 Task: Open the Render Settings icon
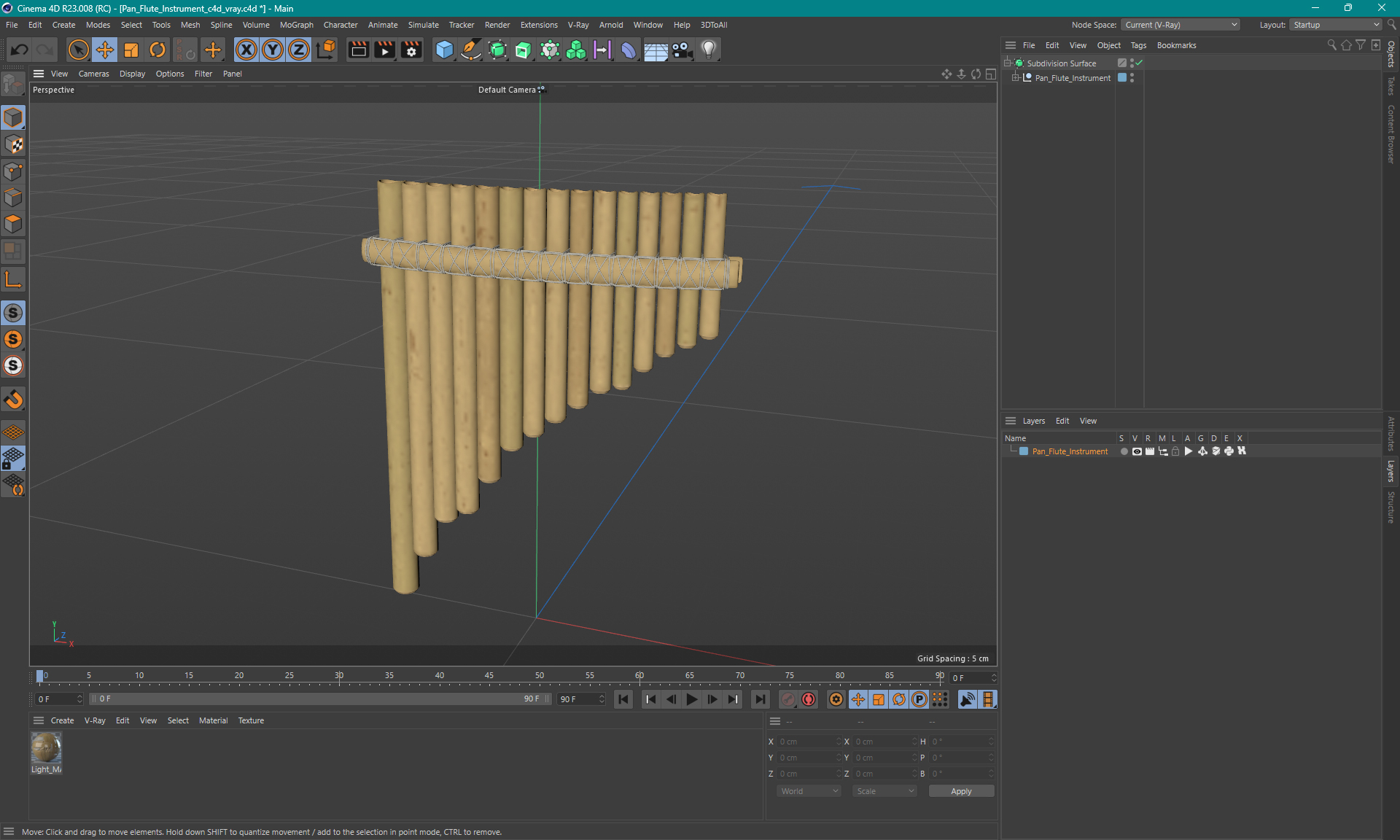[411, 50]
